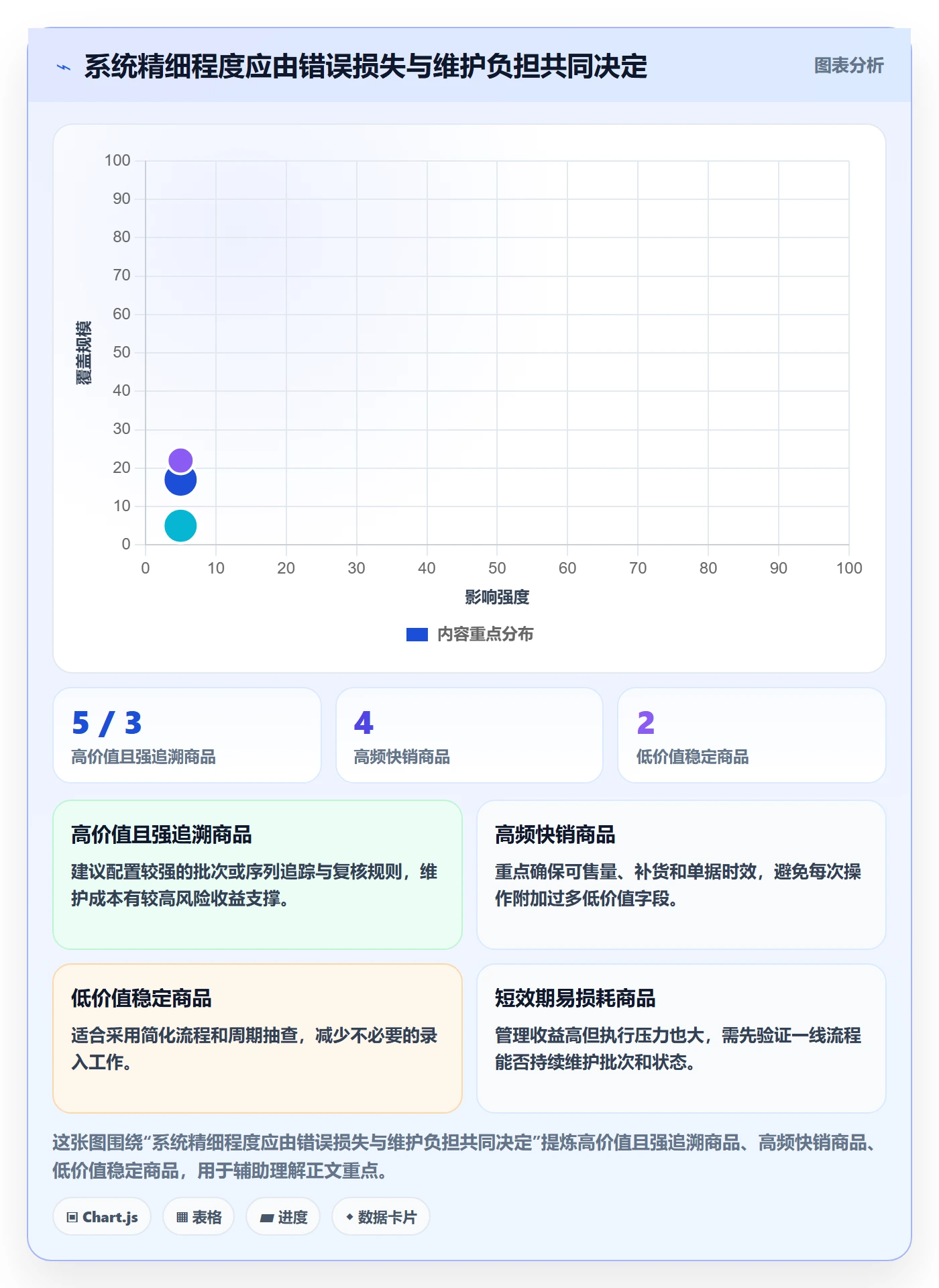This screenshot has height=1288, width=939.
Task: Click the main title about 系统精细程度
Action: pyautogui.click(x=366, y=66)
